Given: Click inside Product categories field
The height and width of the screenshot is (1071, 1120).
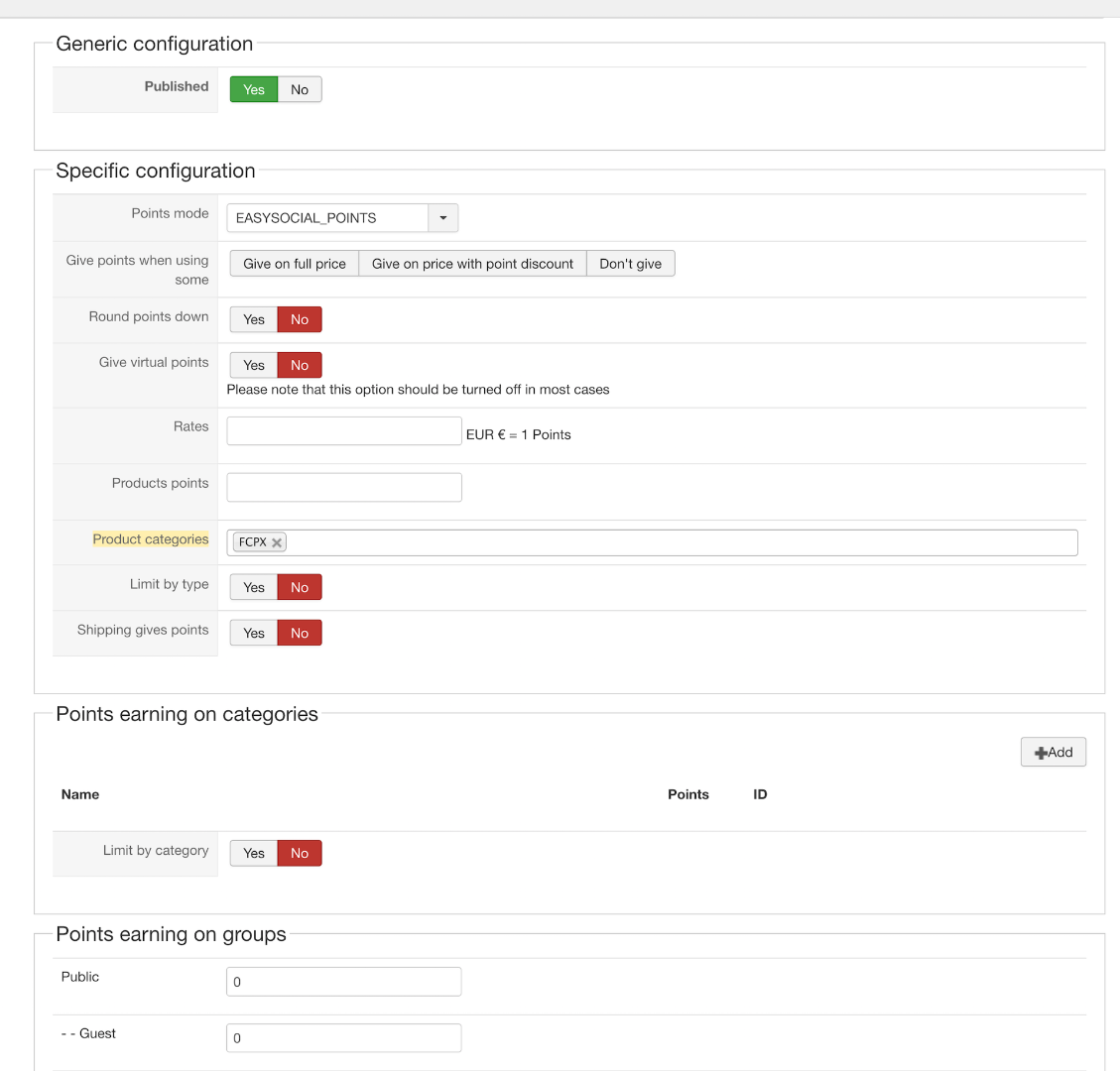Looking at the screenshot, I should [675, 542].
